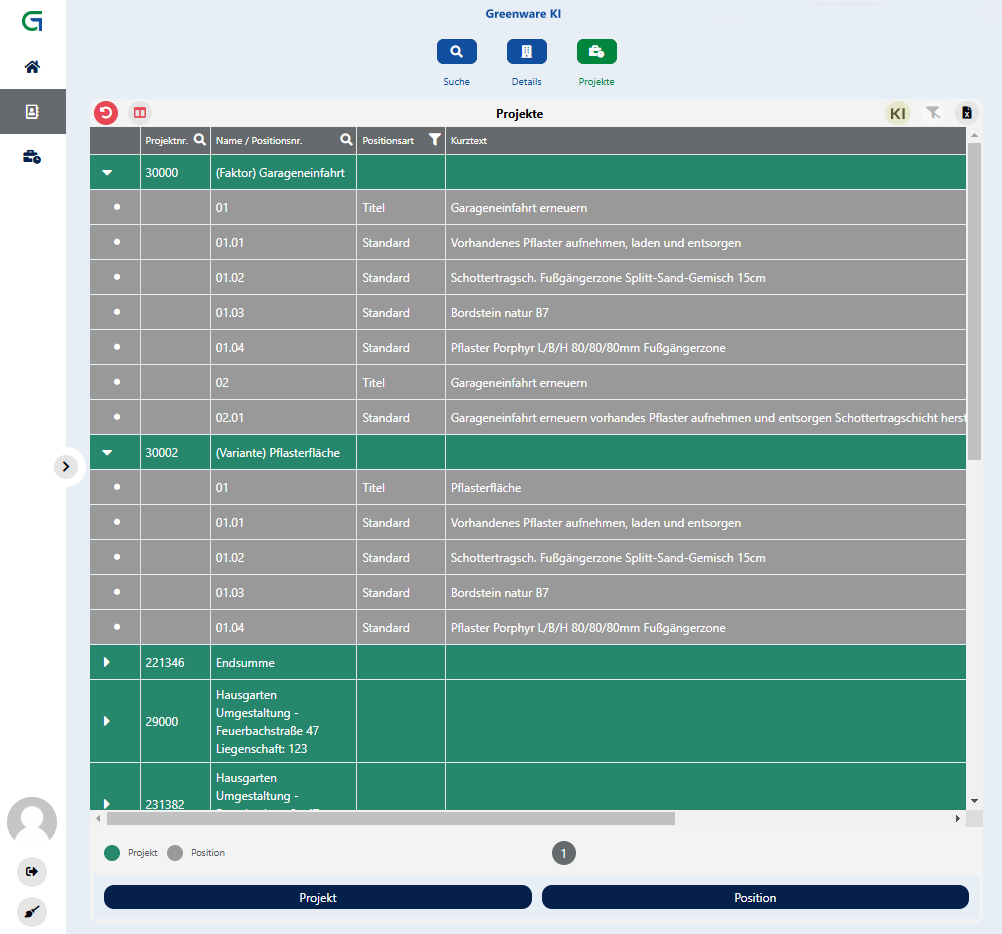Go to the home page icon
1002x934 pixels.
32,67
